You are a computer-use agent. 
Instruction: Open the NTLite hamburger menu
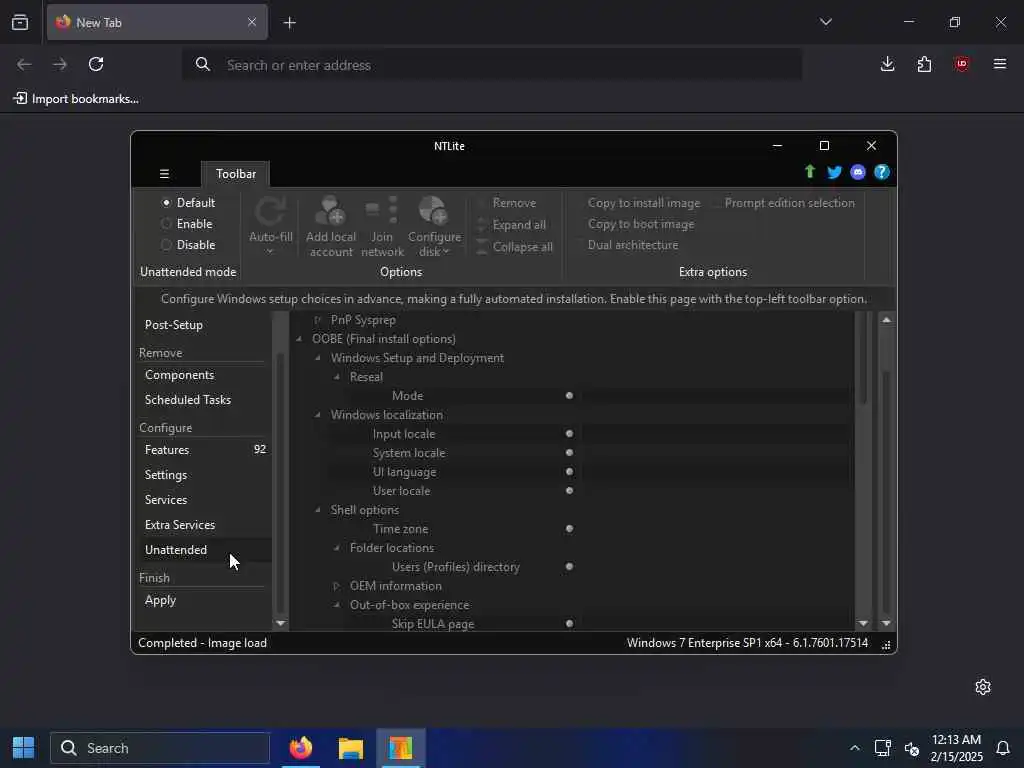pos(165,174)
